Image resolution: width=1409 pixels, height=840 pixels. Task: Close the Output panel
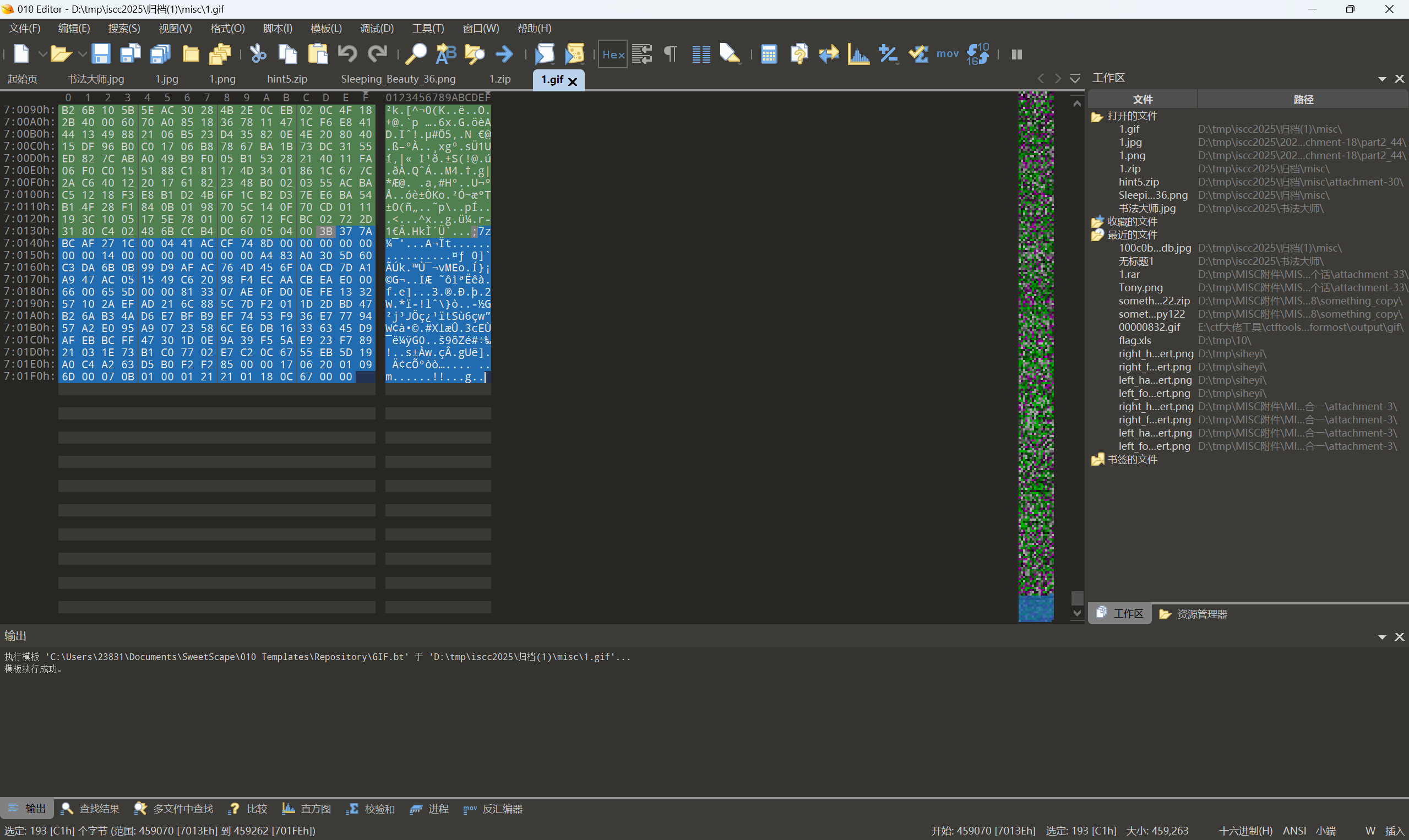[1399, 637]
